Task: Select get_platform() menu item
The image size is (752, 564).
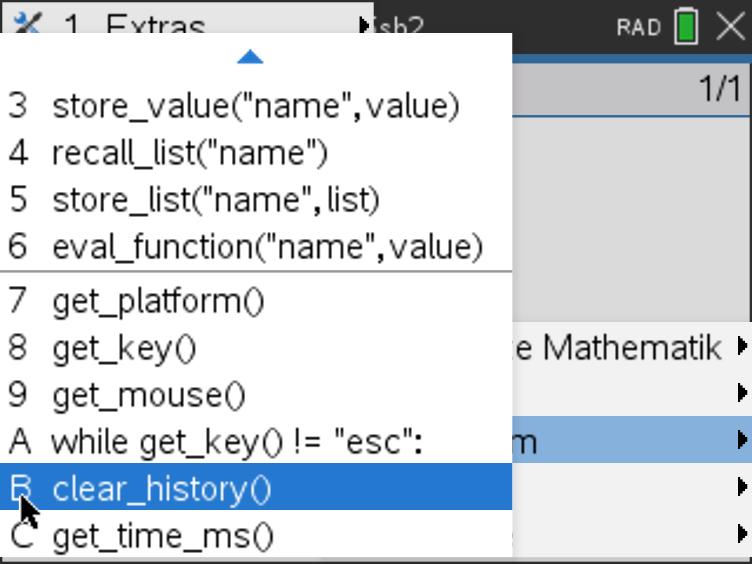Action: pos(158,300)
